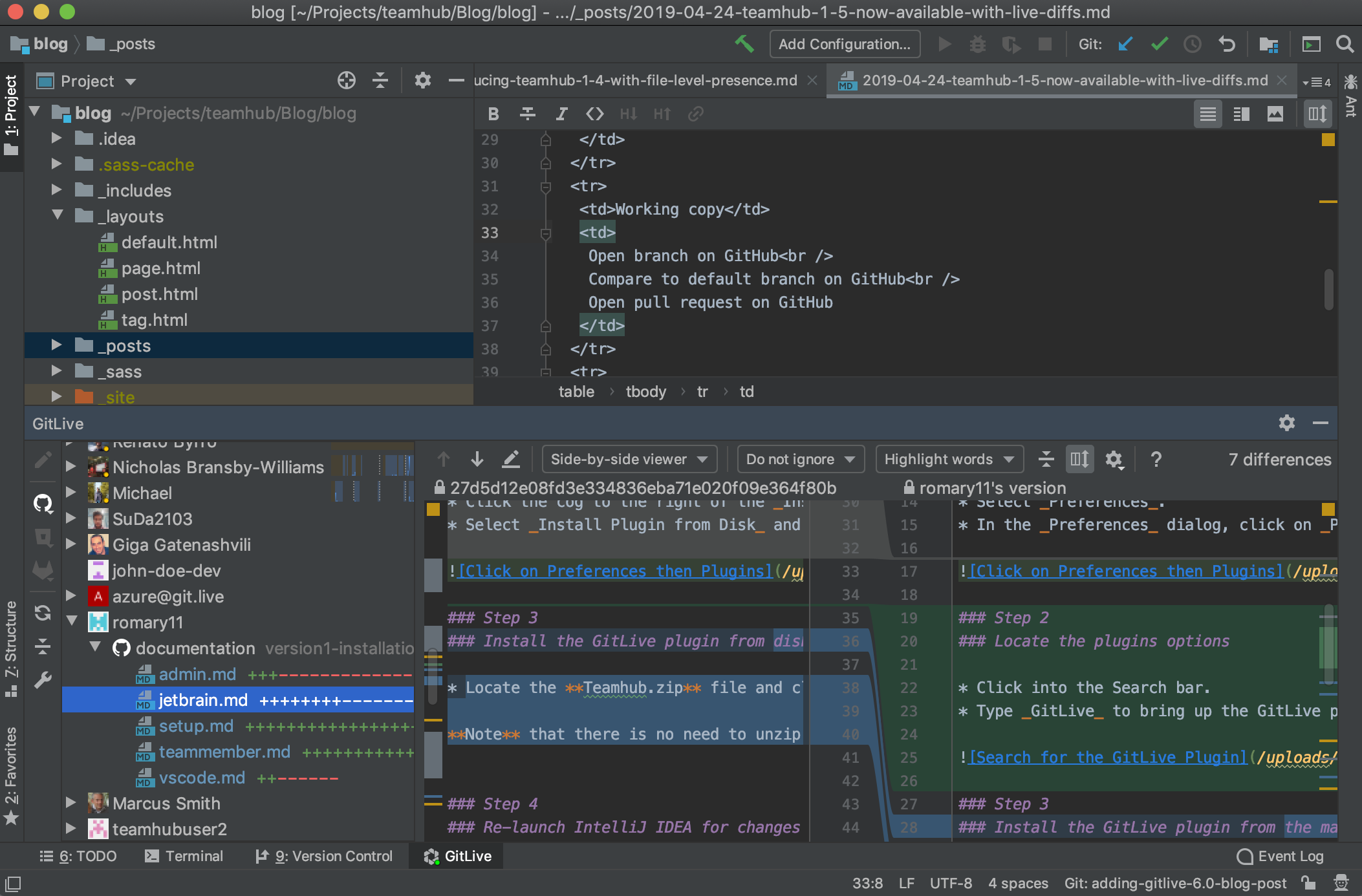Image resolution: width=1362 pixels, height=896 pixels.
Task: Switch the markdown editor to preview-only view
Action: (x=1275, y=114)
